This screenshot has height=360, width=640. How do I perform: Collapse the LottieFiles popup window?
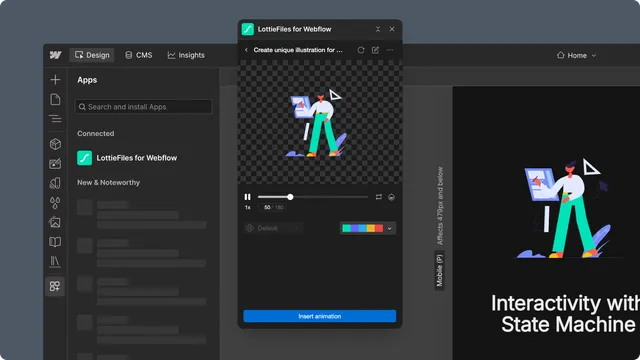pos(378,29)
